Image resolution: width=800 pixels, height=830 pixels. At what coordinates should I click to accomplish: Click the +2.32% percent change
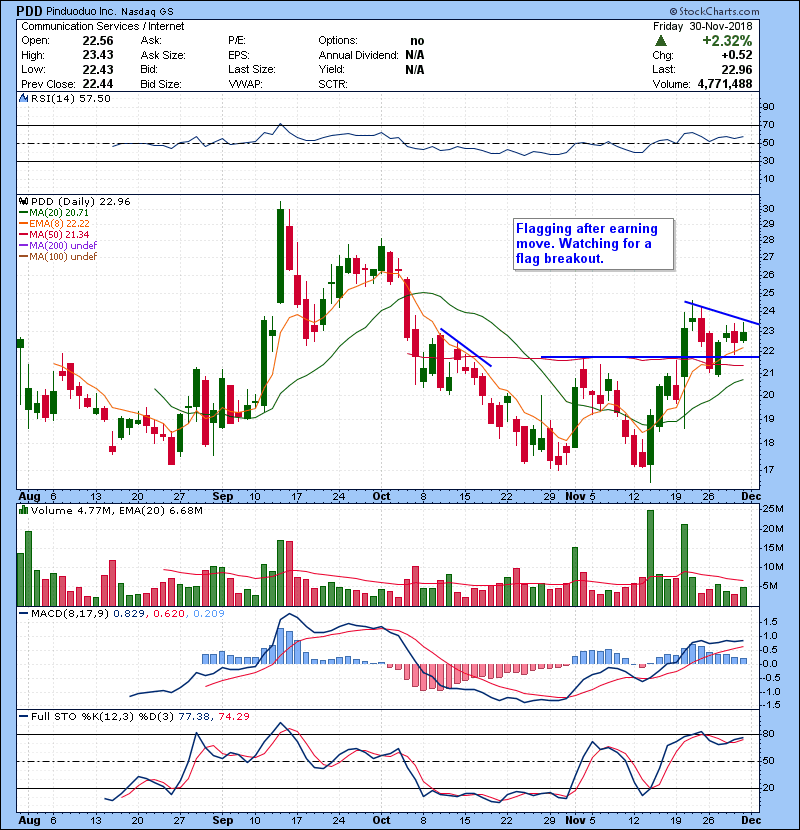pyautogui.click(x=727, y=41)
